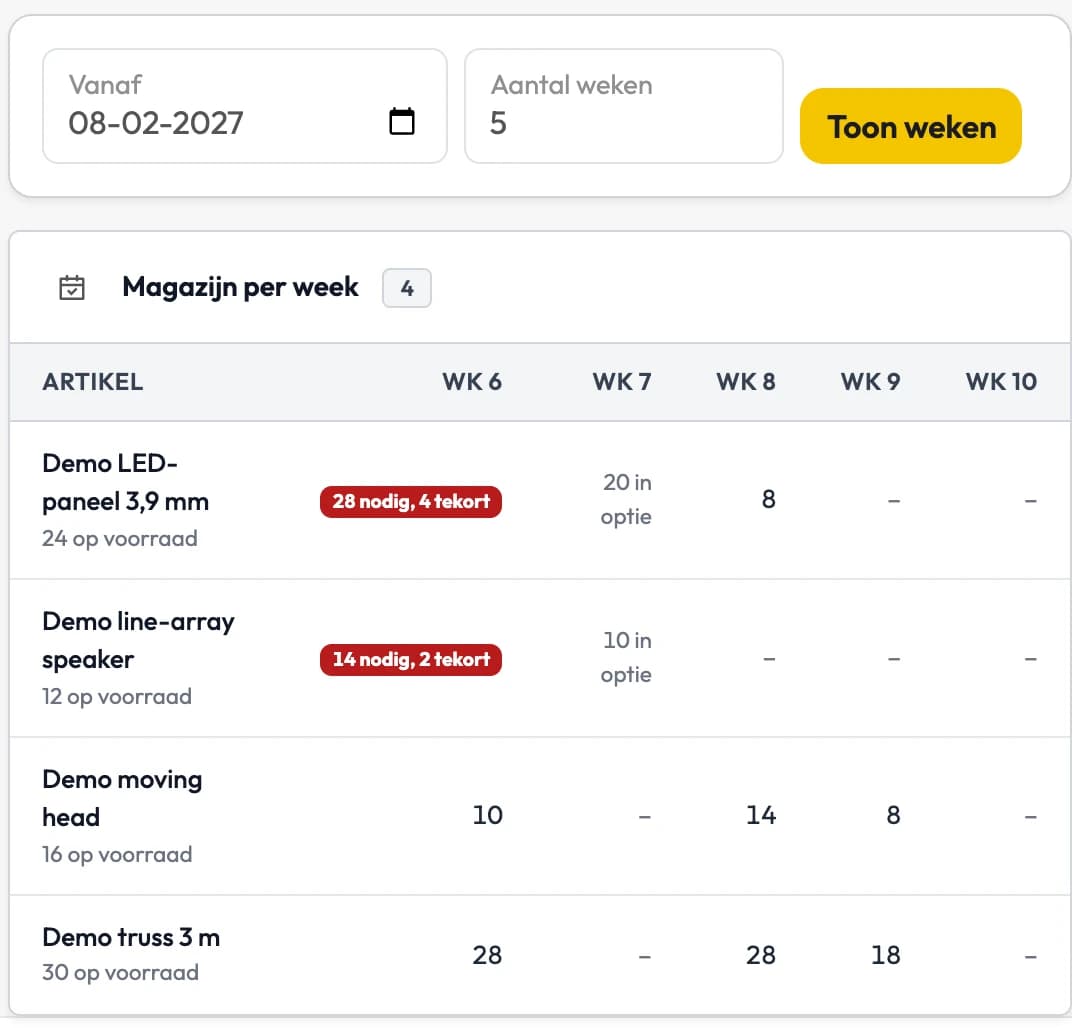Select the WK 10 column header

pyautogui.click(x=1001, y=381)
